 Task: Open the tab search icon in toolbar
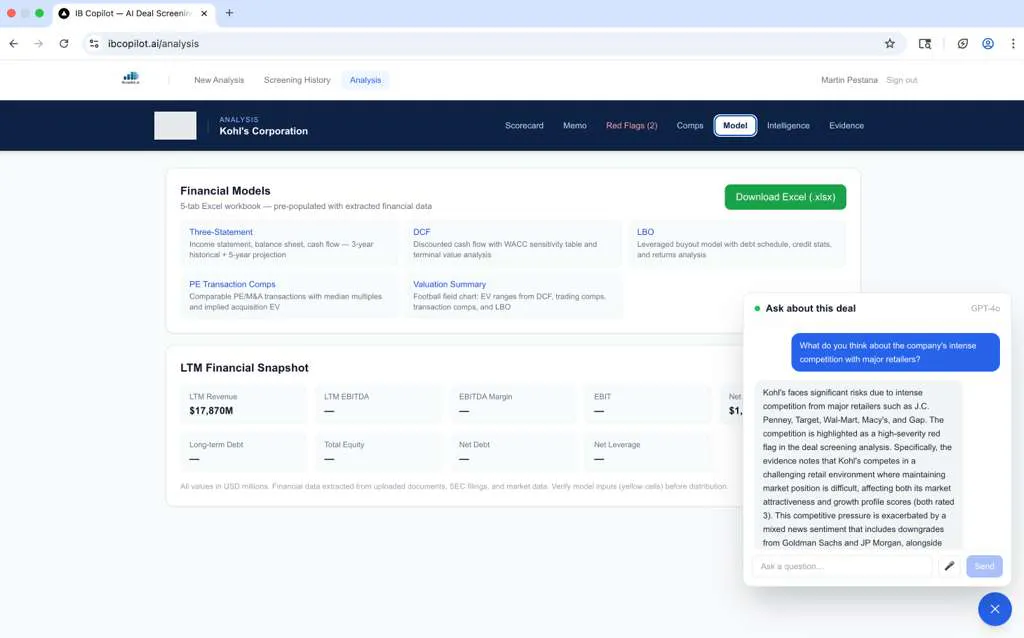point(925,44)
